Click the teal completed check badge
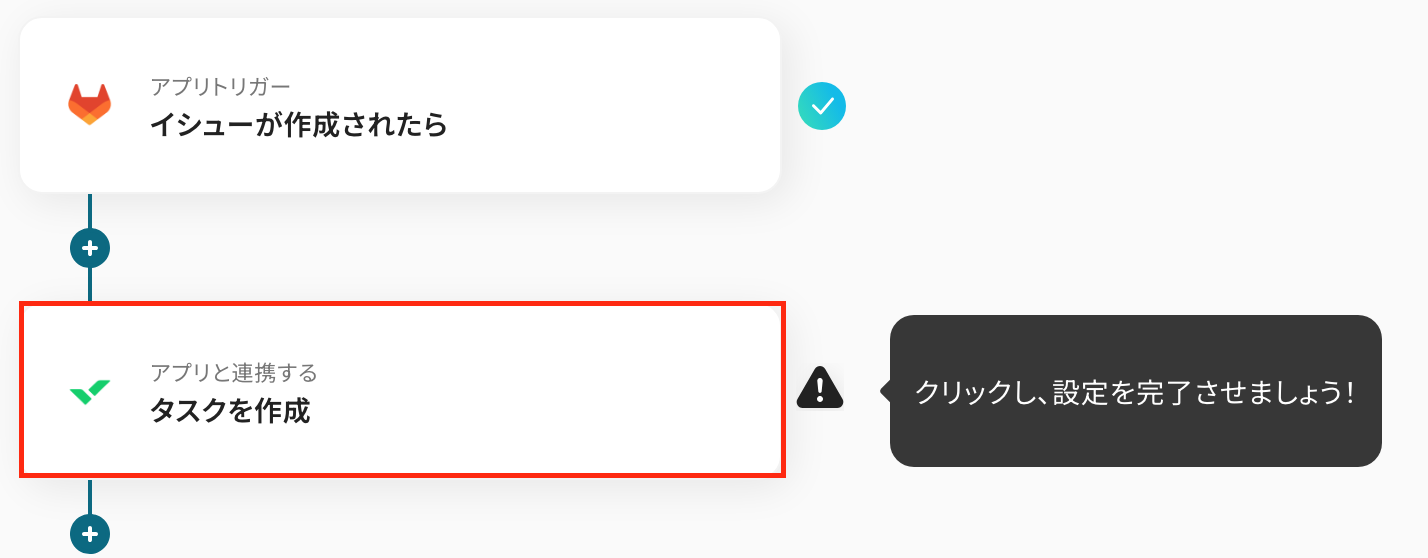 [822, 106]
